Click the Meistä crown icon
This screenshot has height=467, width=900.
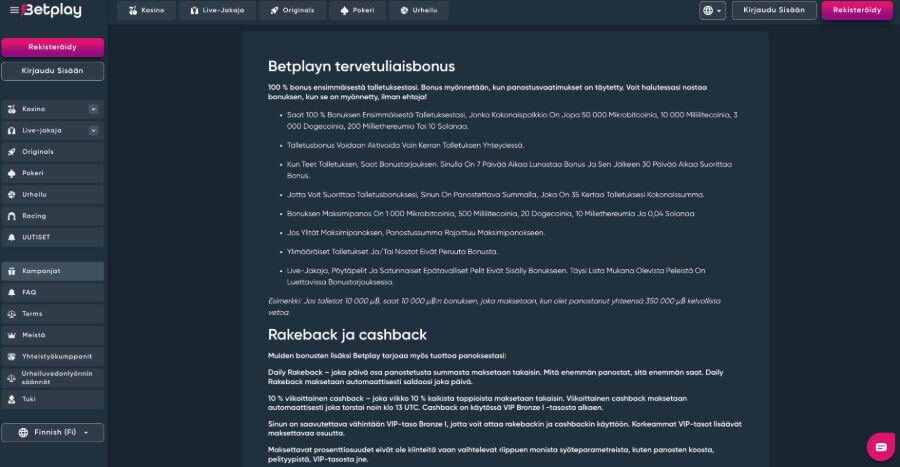click(11, 335)
